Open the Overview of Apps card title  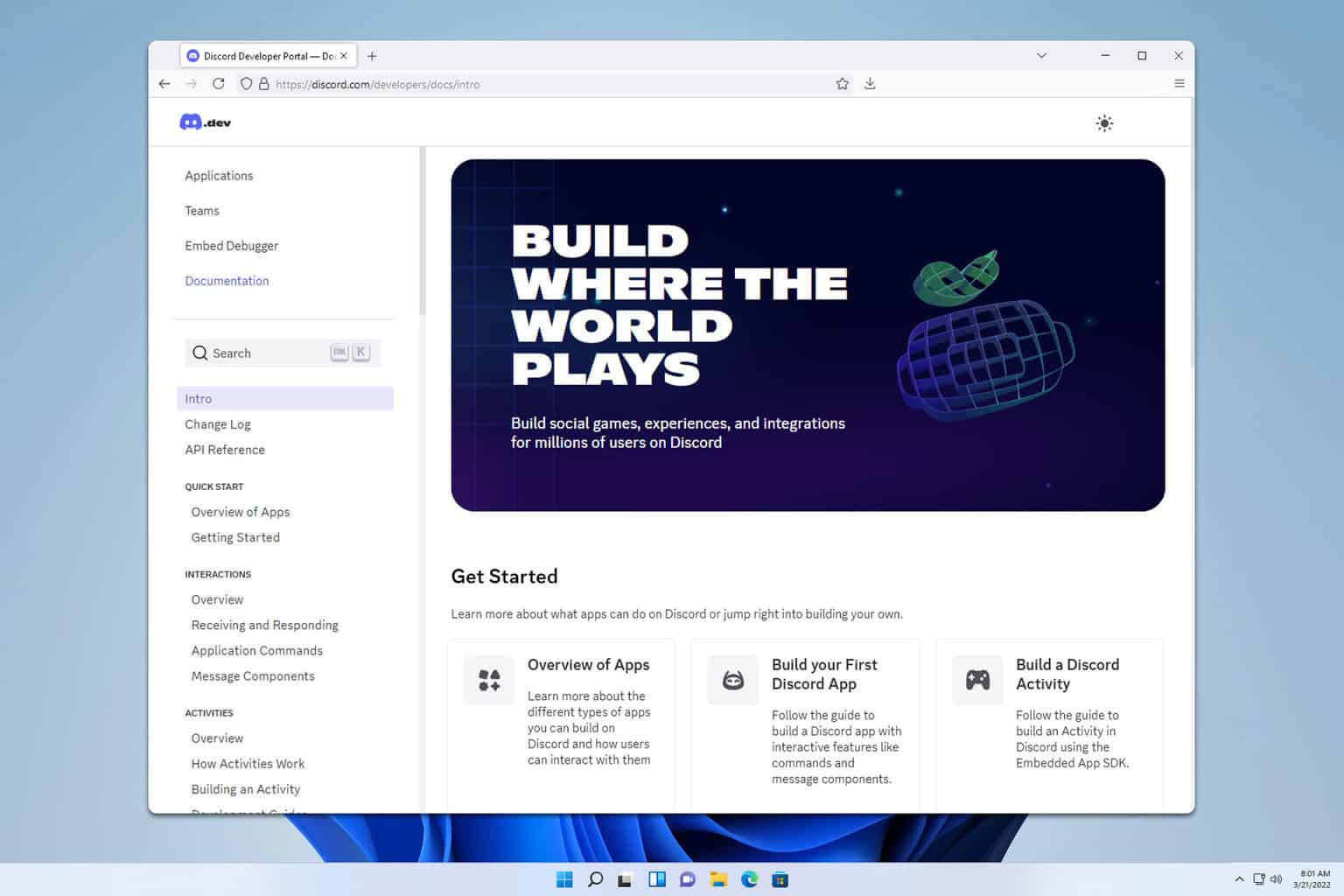(x=588, y=665)
